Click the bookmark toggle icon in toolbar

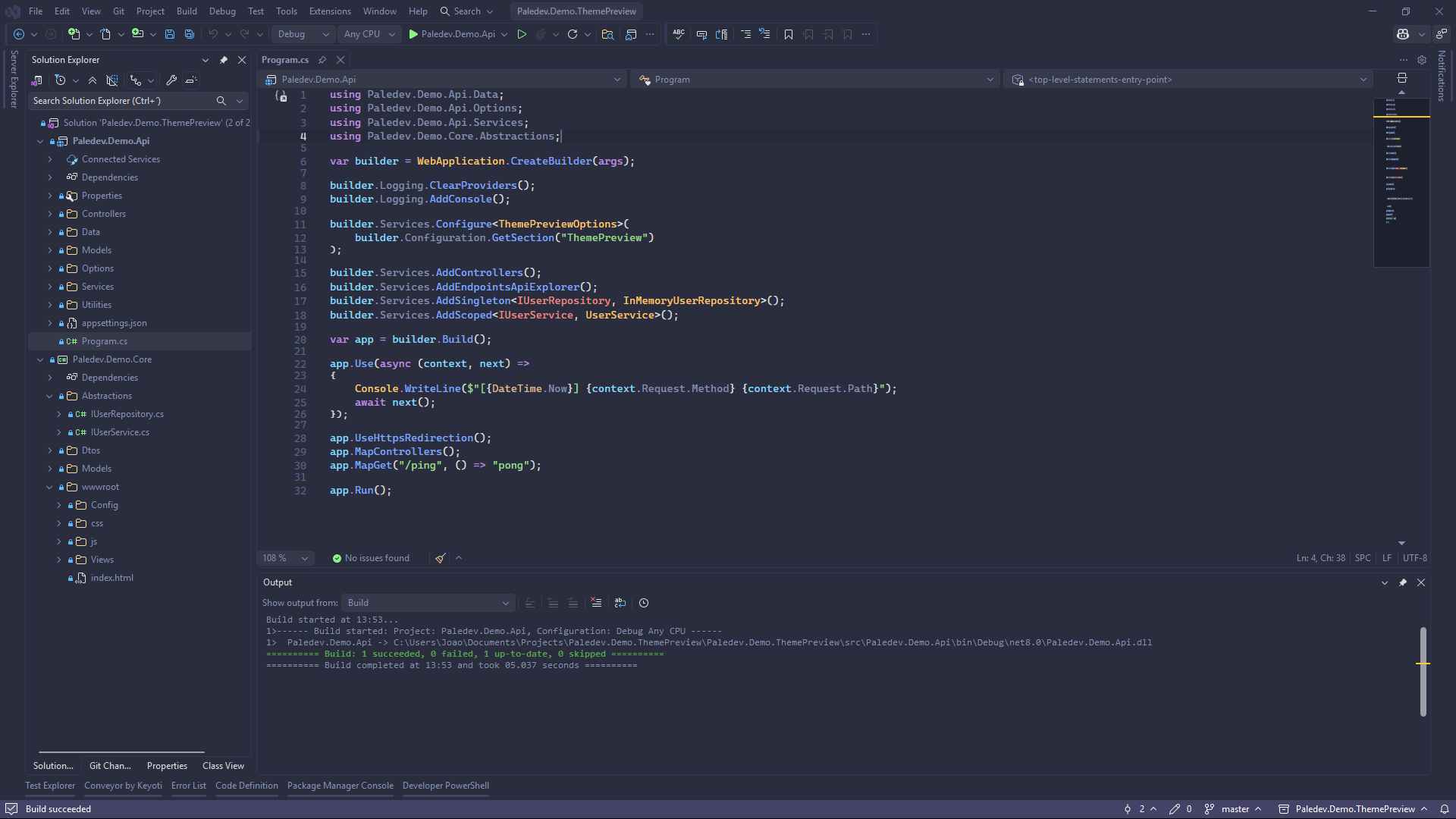coord(789,34)
